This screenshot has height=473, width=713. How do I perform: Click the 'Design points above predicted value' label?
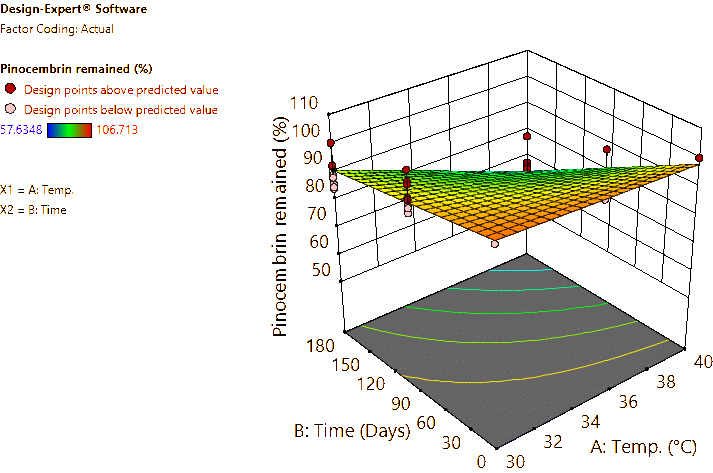(122, 89)
